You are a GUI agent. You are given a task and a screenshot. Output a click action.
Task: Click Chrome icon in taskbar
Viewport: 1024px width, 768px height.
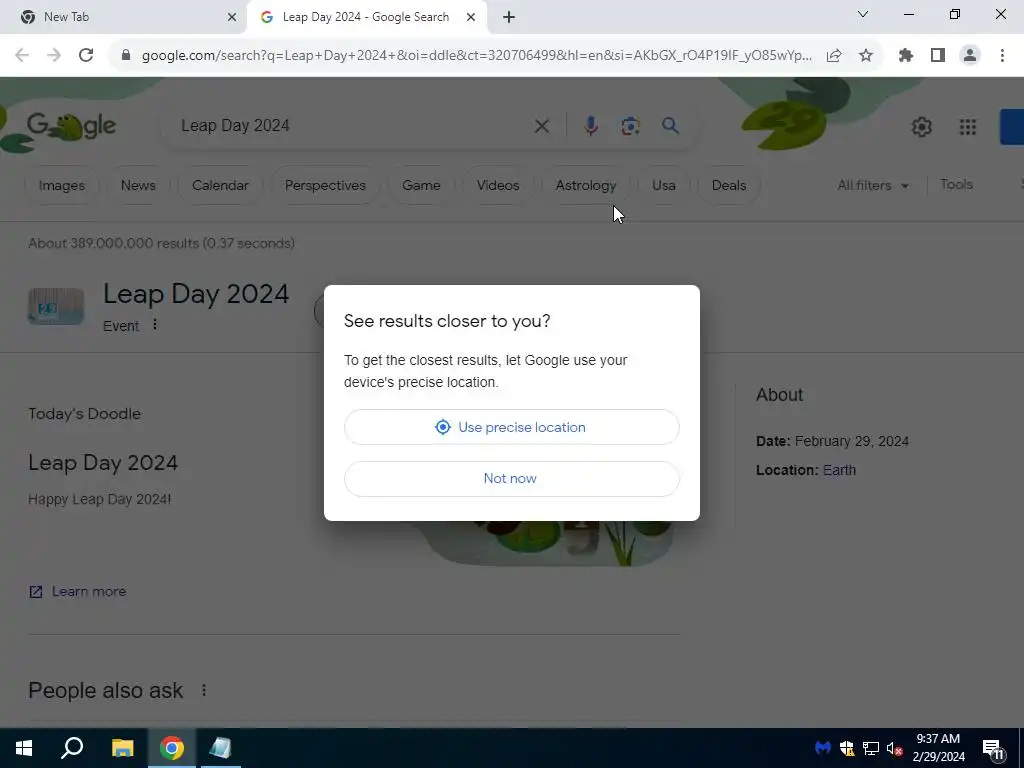pos(172,748)
